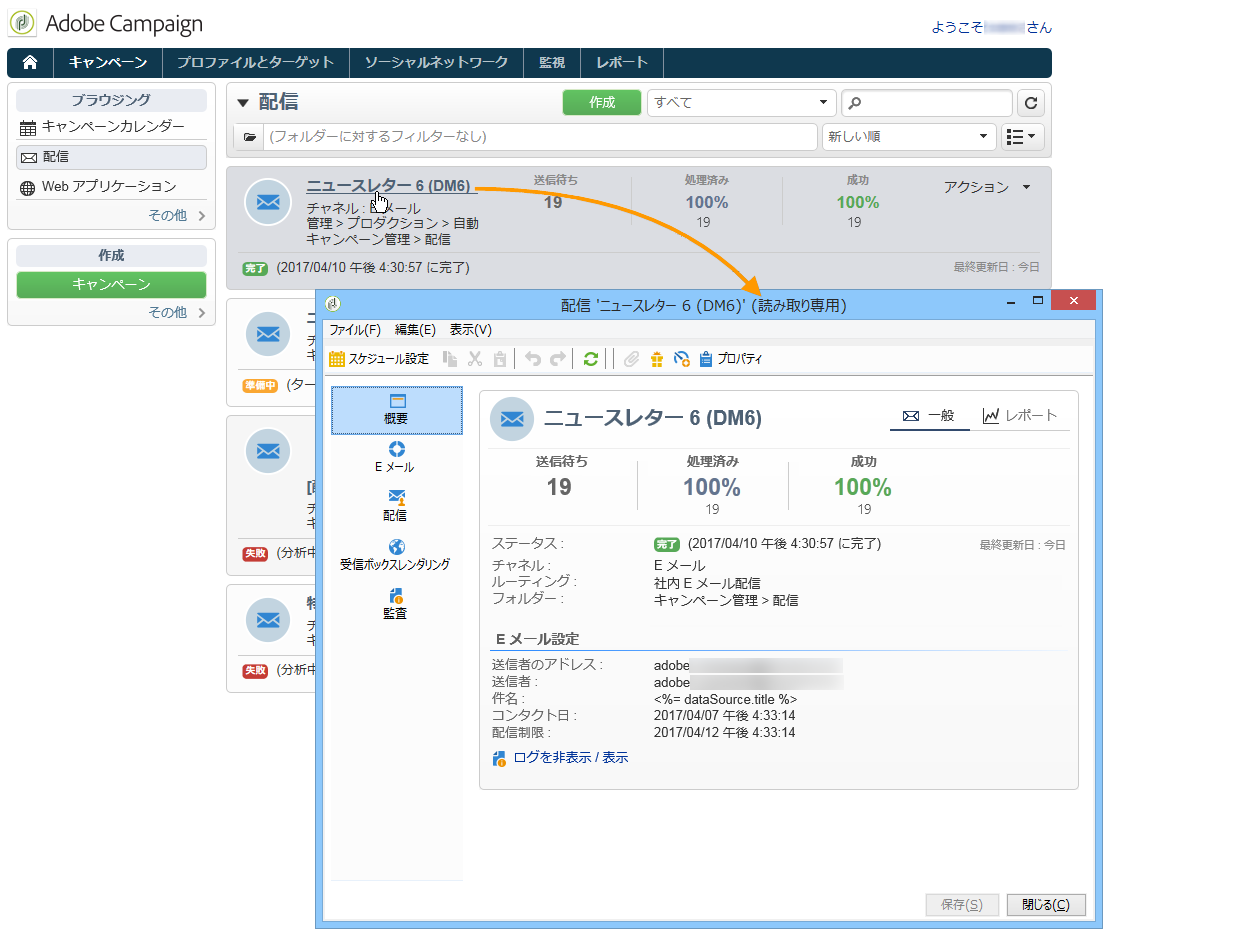Viewport: 1233px width, 929px height.
Task: Click the home icon in the navigation bar
Action: click(x=30, y=62)
